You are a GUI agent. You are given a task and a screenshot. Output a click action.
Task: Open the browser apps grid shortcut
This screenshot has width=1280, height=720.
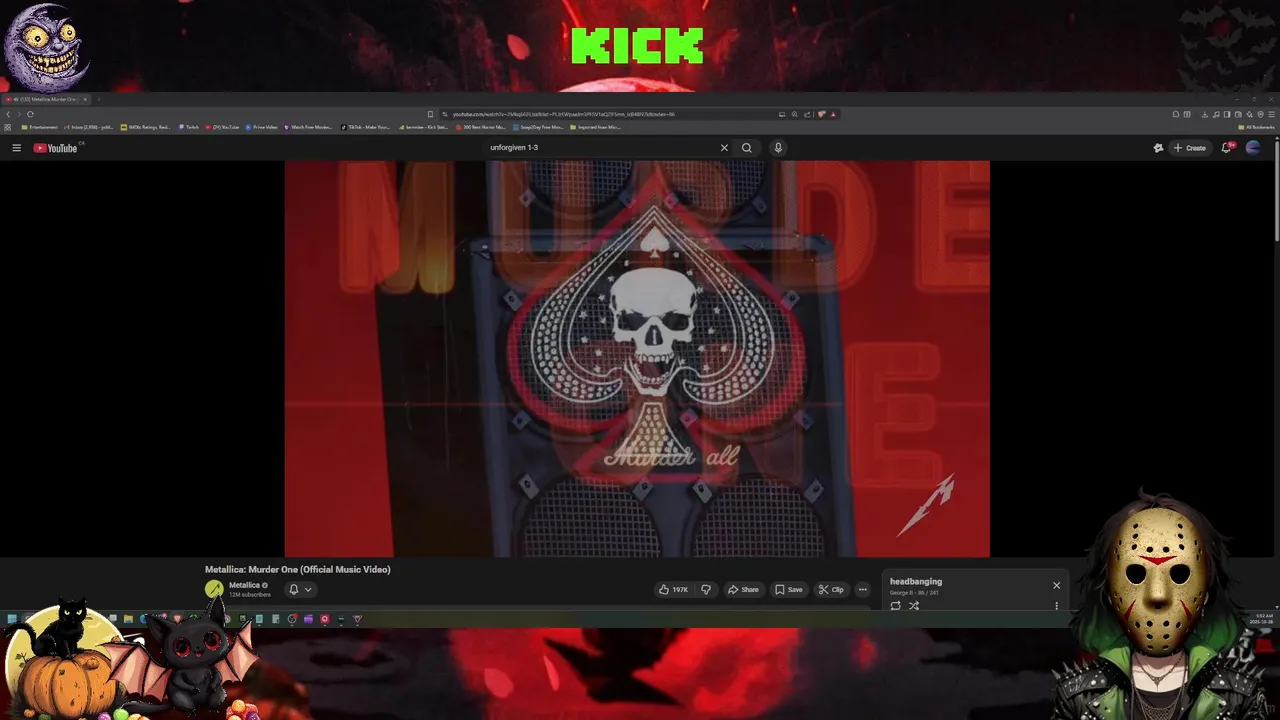pyautogui.click(x=7, y=127)
